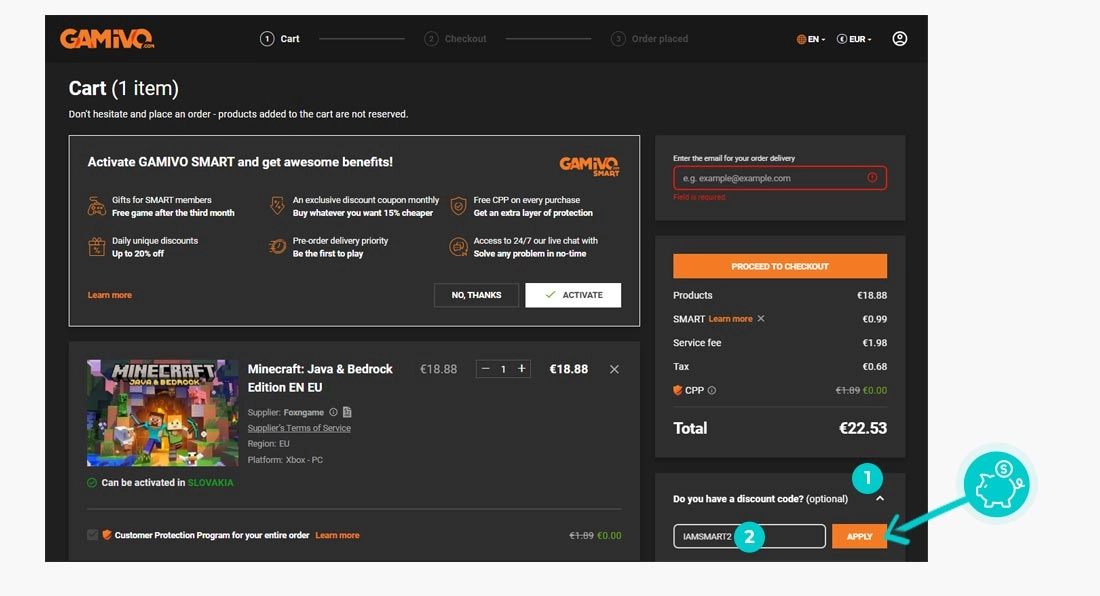Click the discount code input field
This screenshot has width=1100, height=596.
(x=749, y=536)
